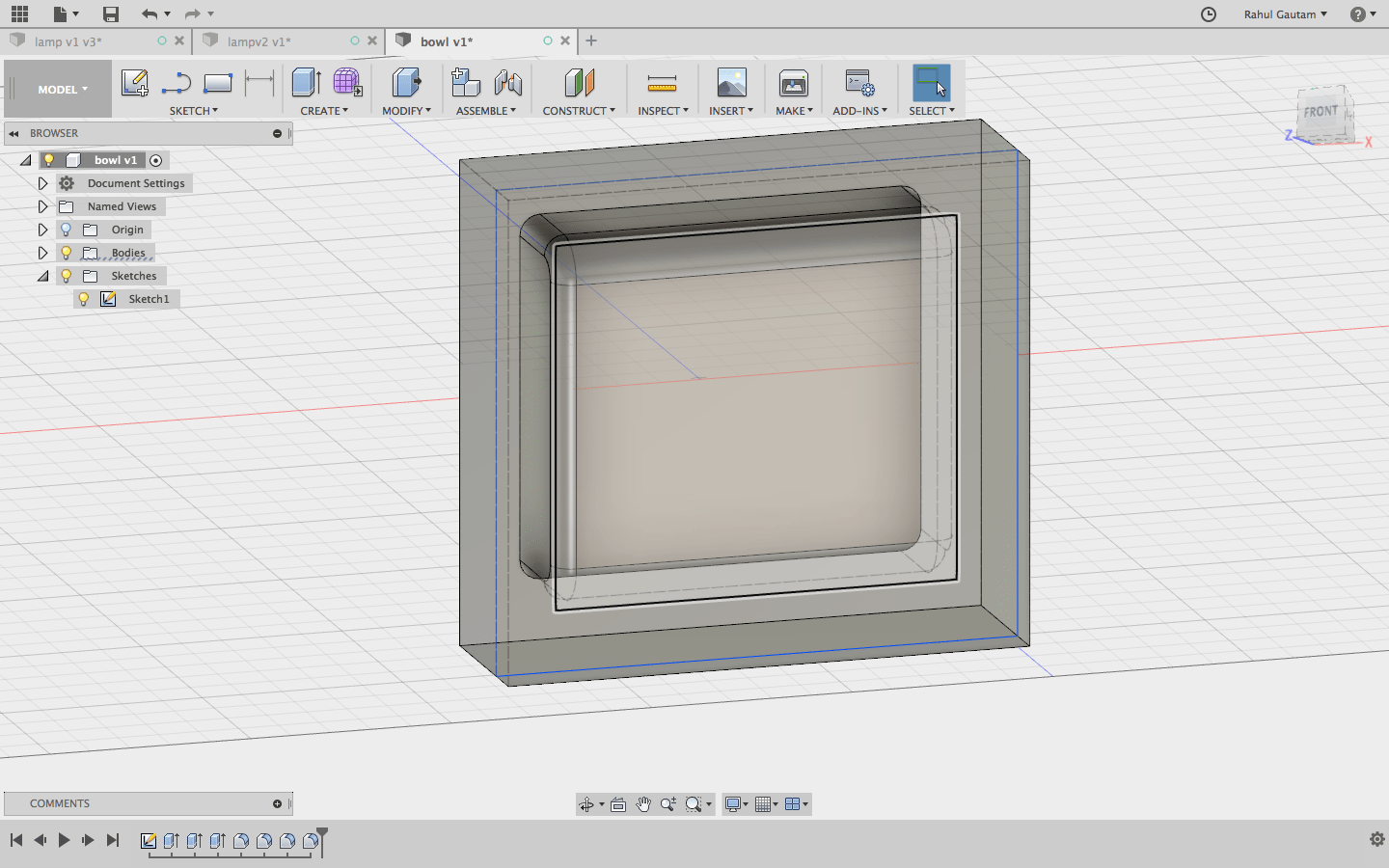
Task: Open timeline settings gear
Action: [1377, 839]
